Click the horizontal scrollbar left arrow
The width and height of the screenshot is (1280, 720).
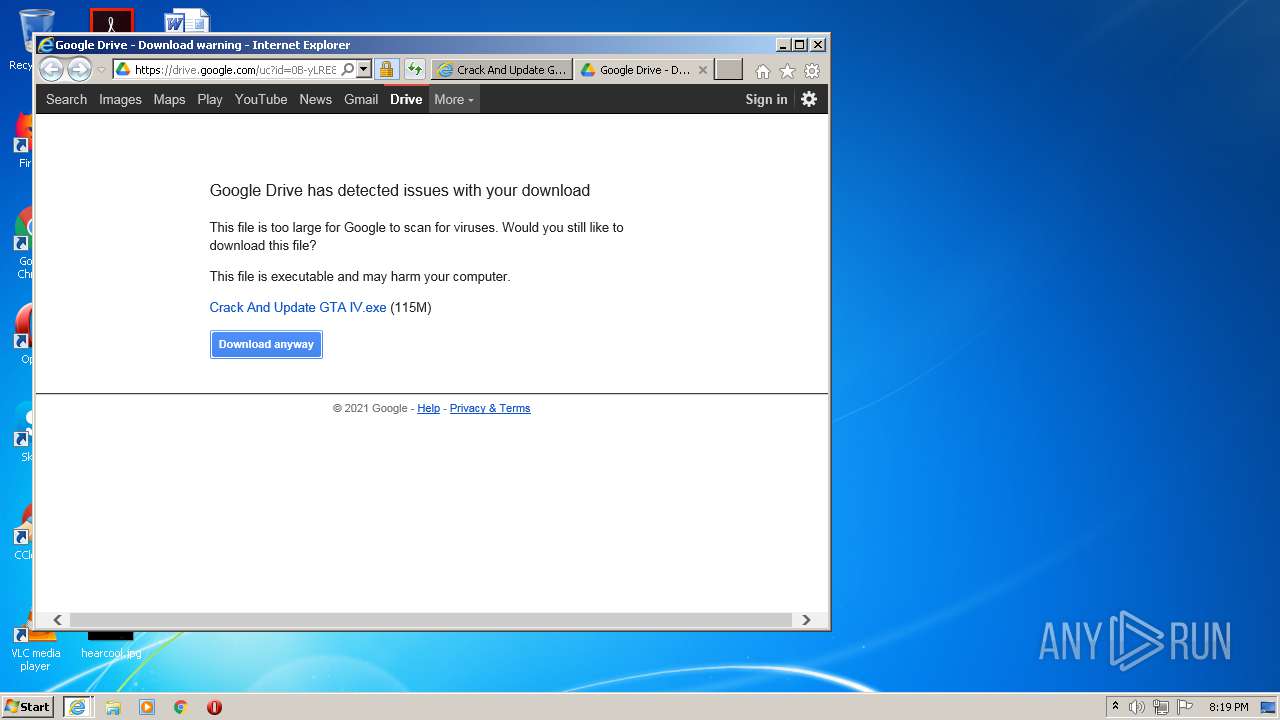[x=57, y=620]
